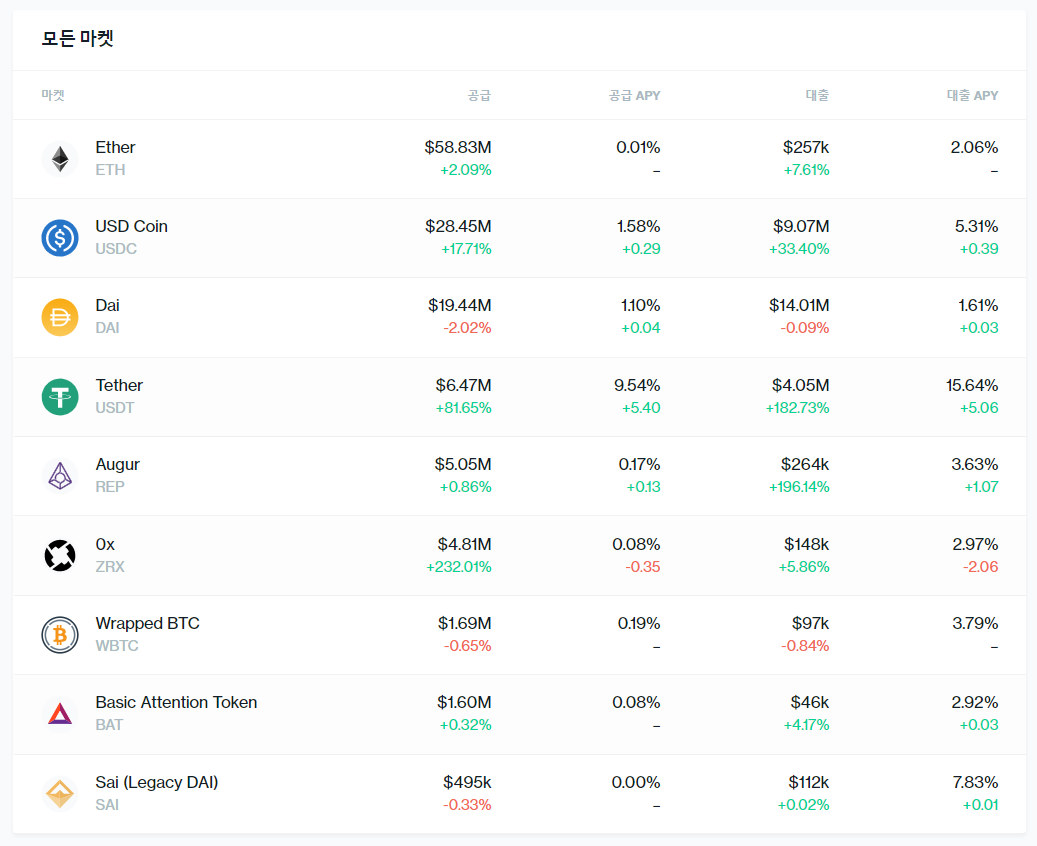Viewport: 1037px width, 846px height.
Task: Click the Ether ETH diamond icon
Action: [60, 159]
